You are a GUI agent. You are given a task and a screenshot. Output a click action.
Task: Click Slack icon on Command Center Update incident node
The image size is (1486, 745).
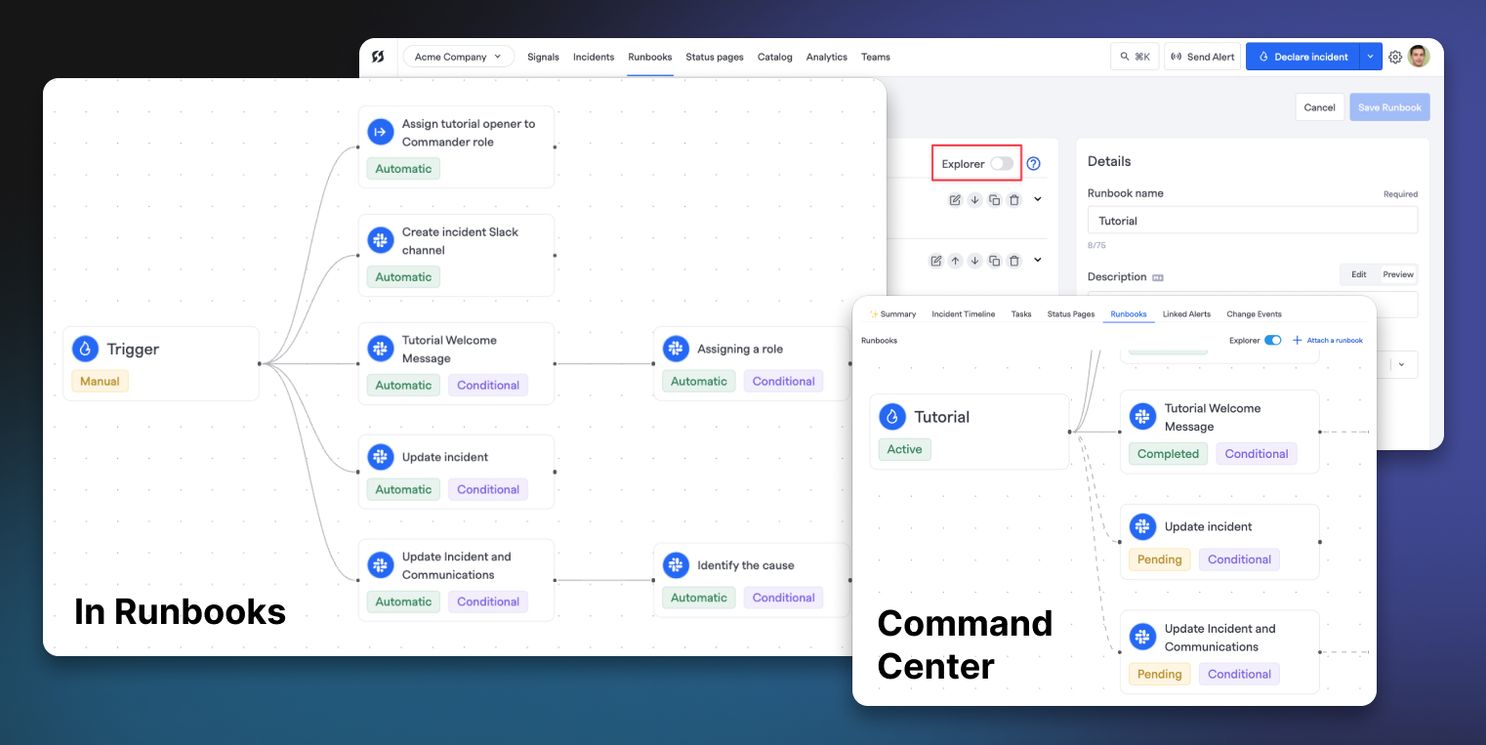1142,527
